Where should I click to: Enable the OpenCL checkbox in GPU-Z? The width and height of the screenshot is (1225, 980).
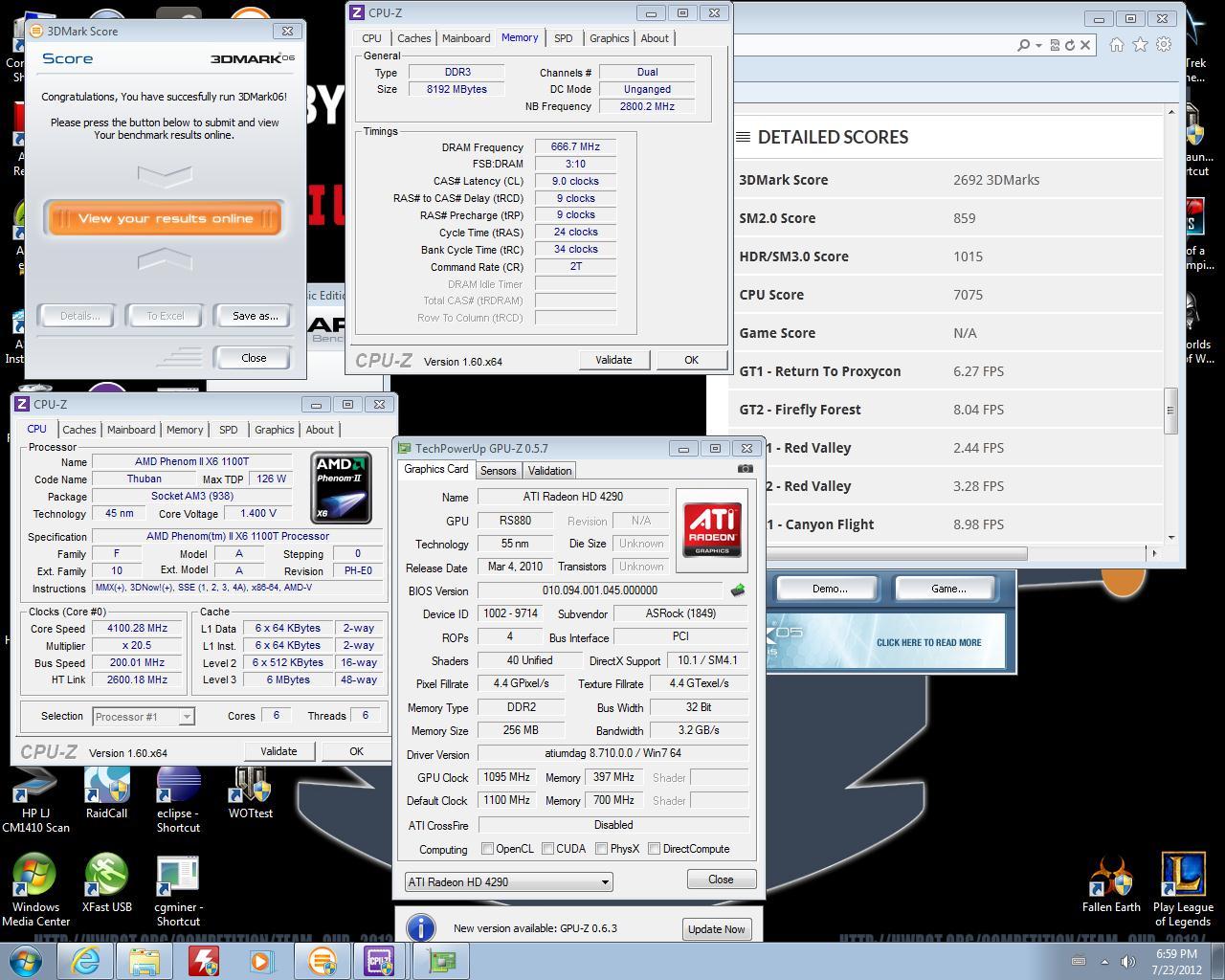[x=487, y=849]
